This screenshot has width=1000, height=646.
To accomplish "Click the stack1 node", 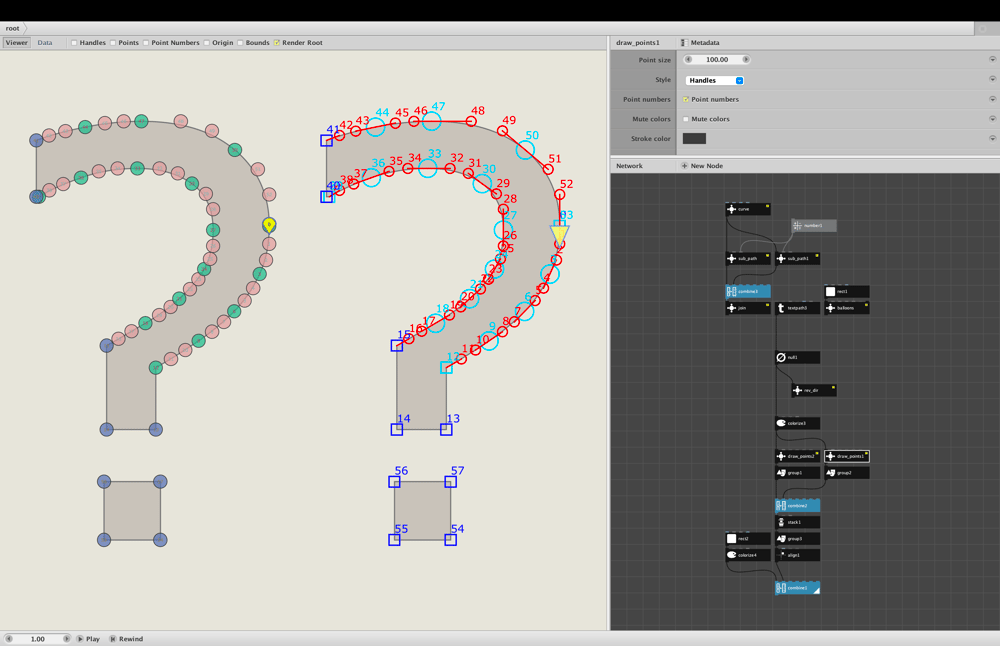I will [797, 522].
